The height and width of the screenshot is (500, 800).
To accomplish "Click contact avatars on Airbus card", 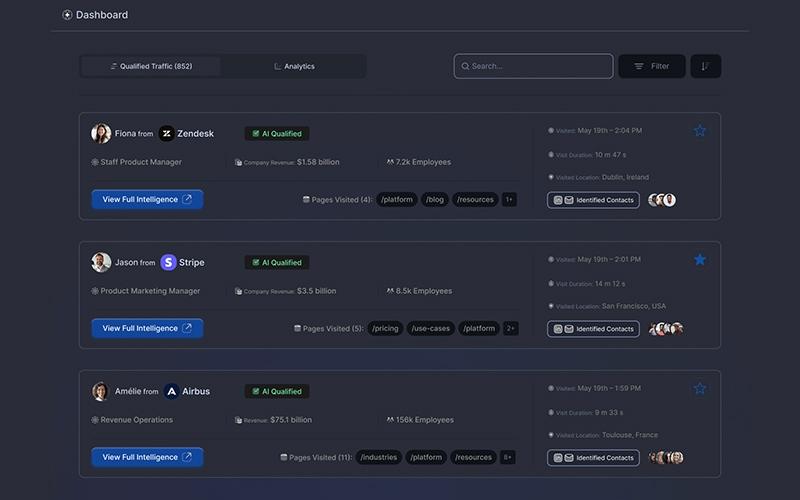I will [666, 458].
